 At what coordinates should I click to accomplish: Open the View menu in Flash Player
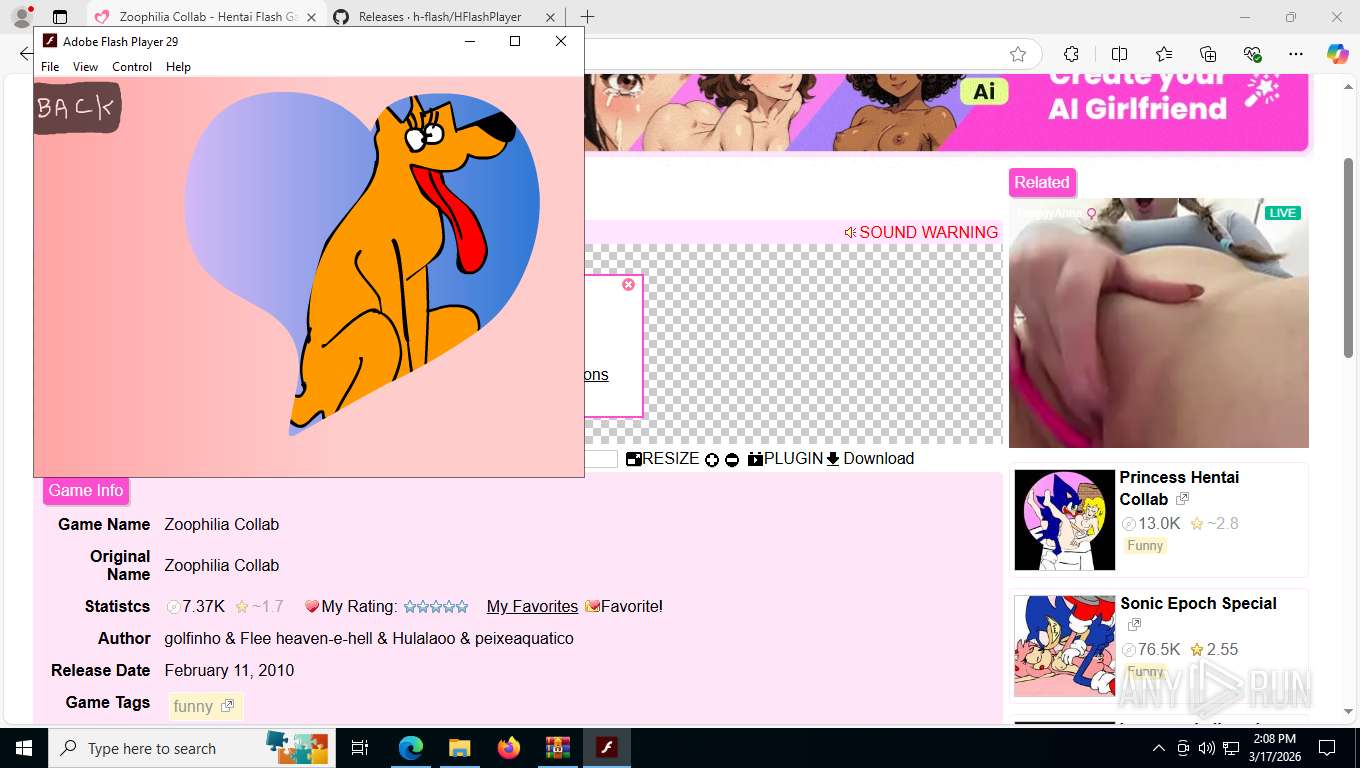(x=85, y=67)
